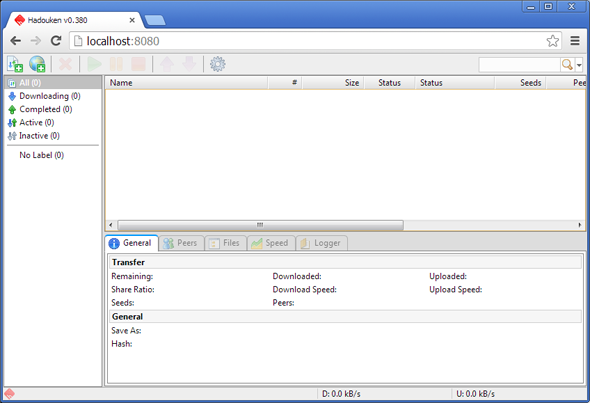Click the Move down queue arrow icon
Viewport: 590px width, 403px height.
tap(189, 64)
